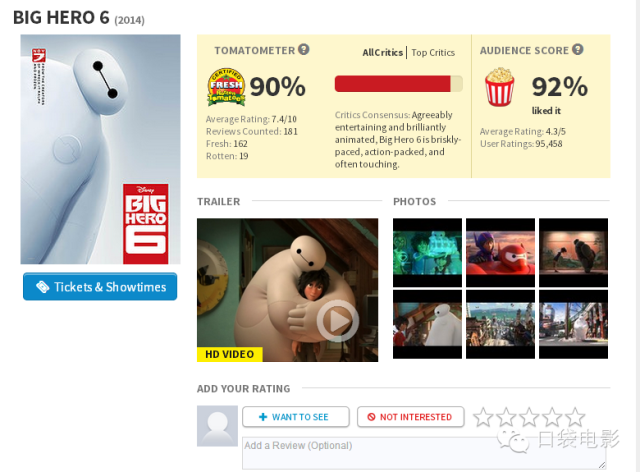The image size is (640, 472).
Task: Select the third rating star
Action: pos(529,417)
